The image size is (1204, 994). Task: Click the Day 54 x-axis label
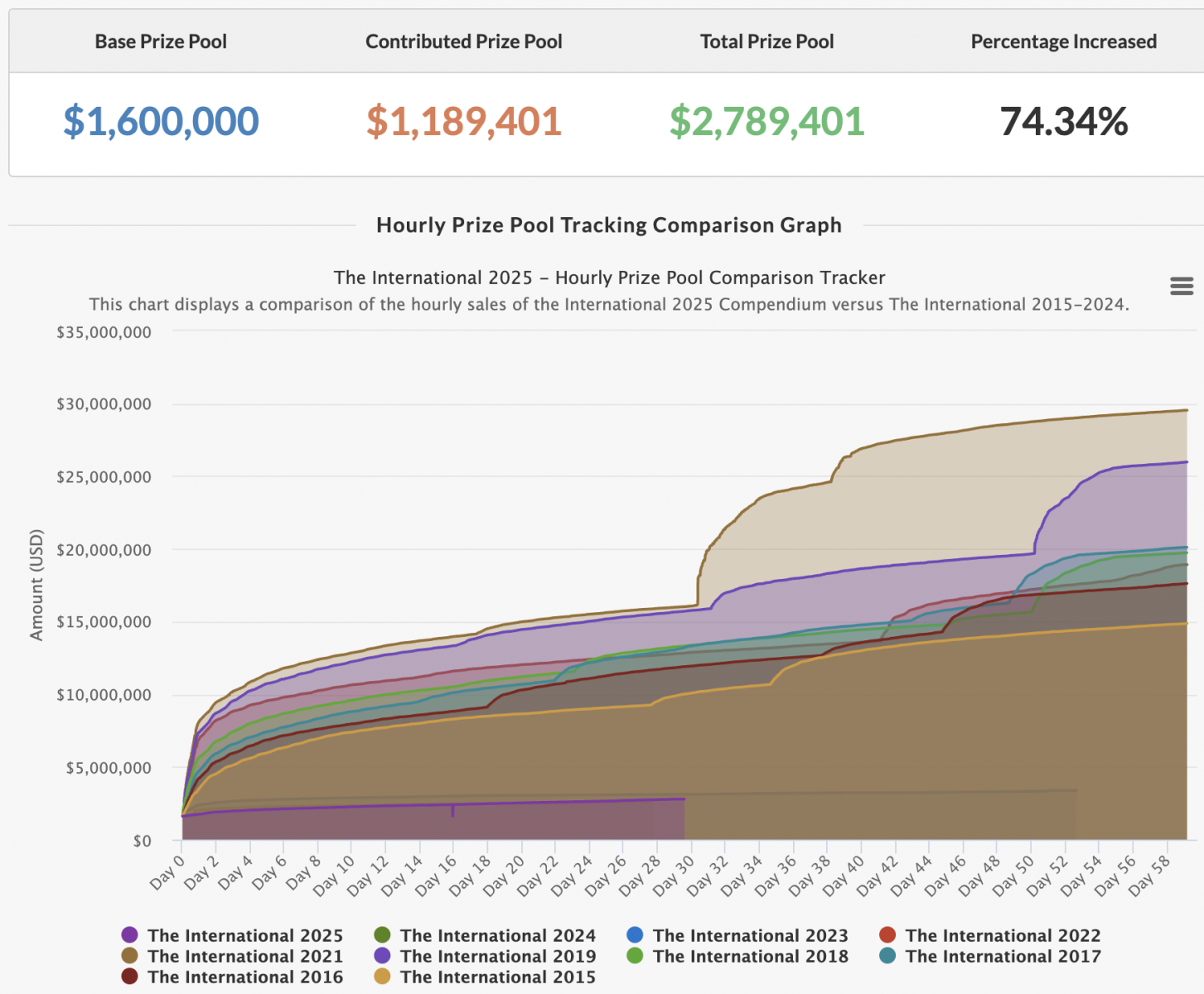tap(1081, 876)
